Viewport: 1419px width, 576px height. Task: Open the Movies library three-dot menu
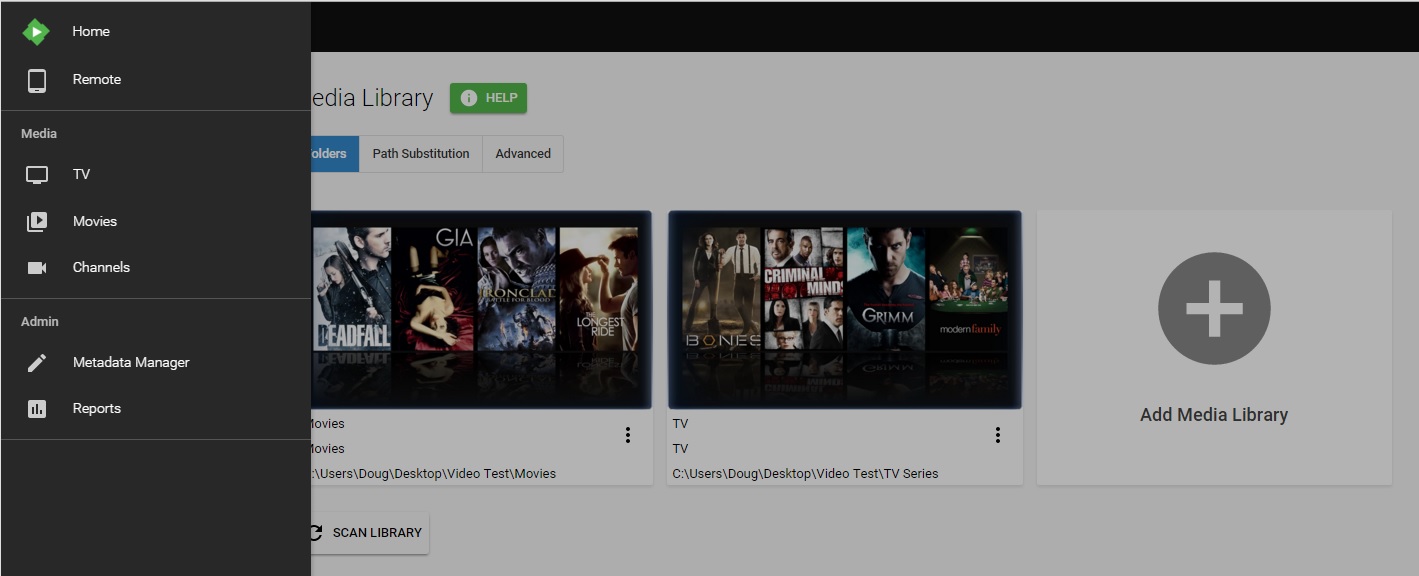click(628, 435)
